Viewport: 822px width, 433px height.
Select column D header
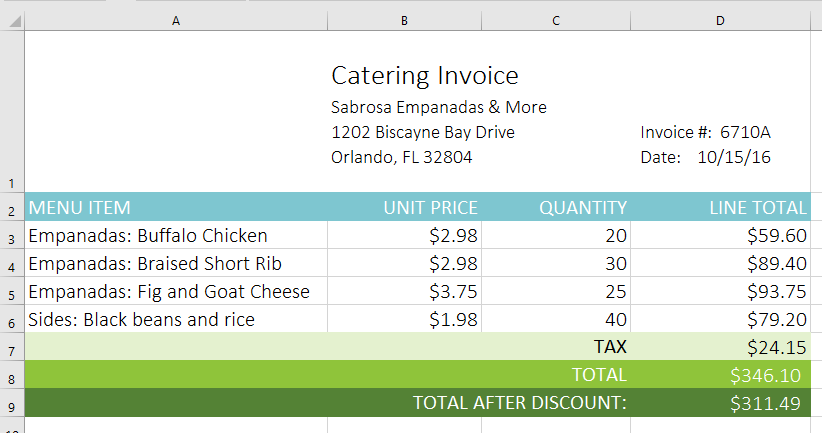tap(719, 20)
